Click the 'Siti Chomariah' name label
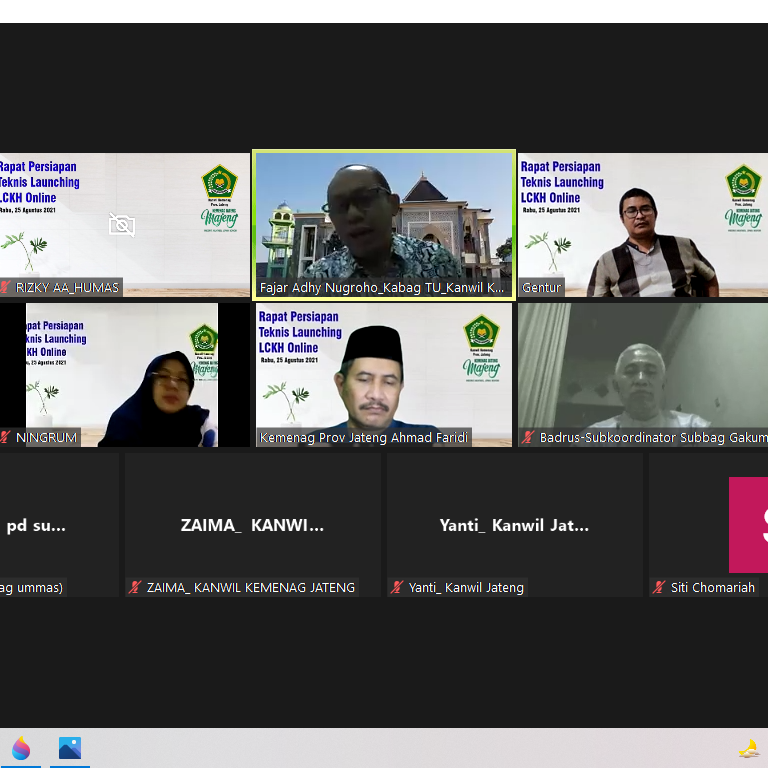768x768 pixels. pyautogui.click(x=713, y=587)
